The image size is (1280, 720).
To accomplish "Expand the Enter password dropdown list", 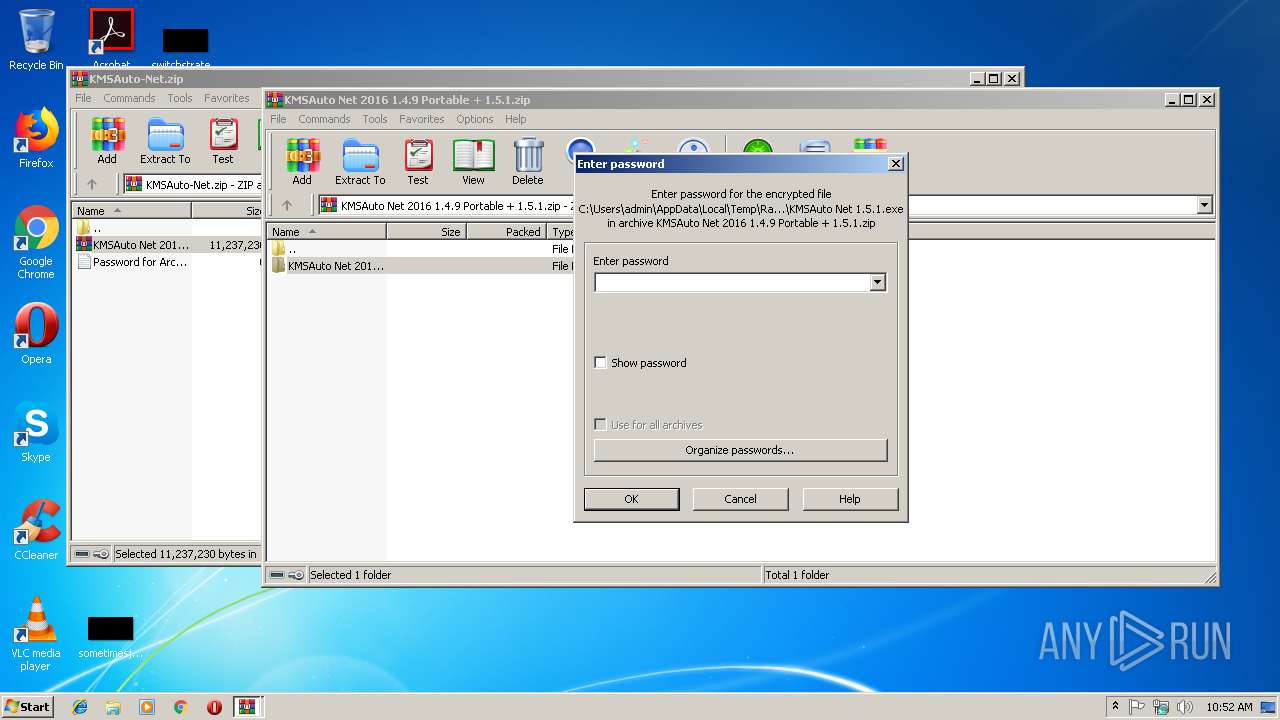I will pos(877,283).
